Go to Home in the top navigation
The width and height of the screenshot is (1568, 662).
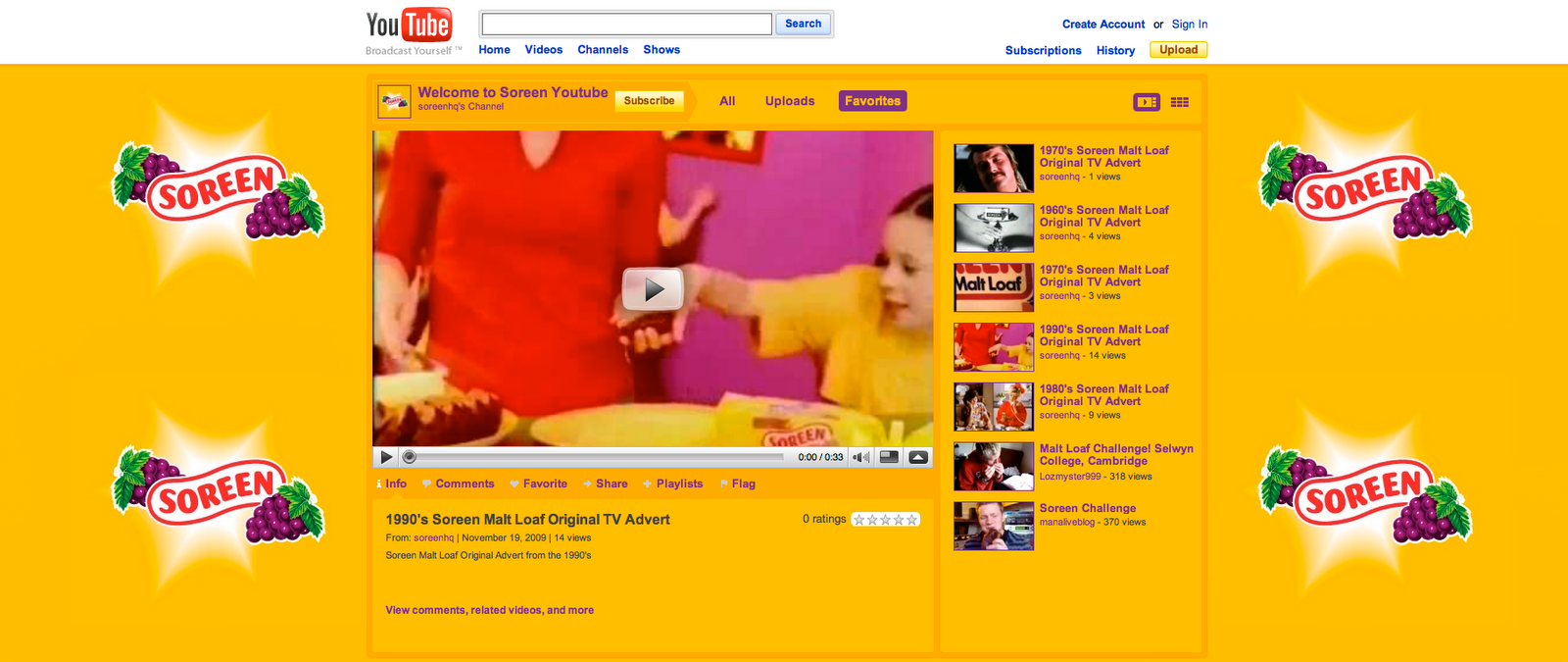point(494,49)
